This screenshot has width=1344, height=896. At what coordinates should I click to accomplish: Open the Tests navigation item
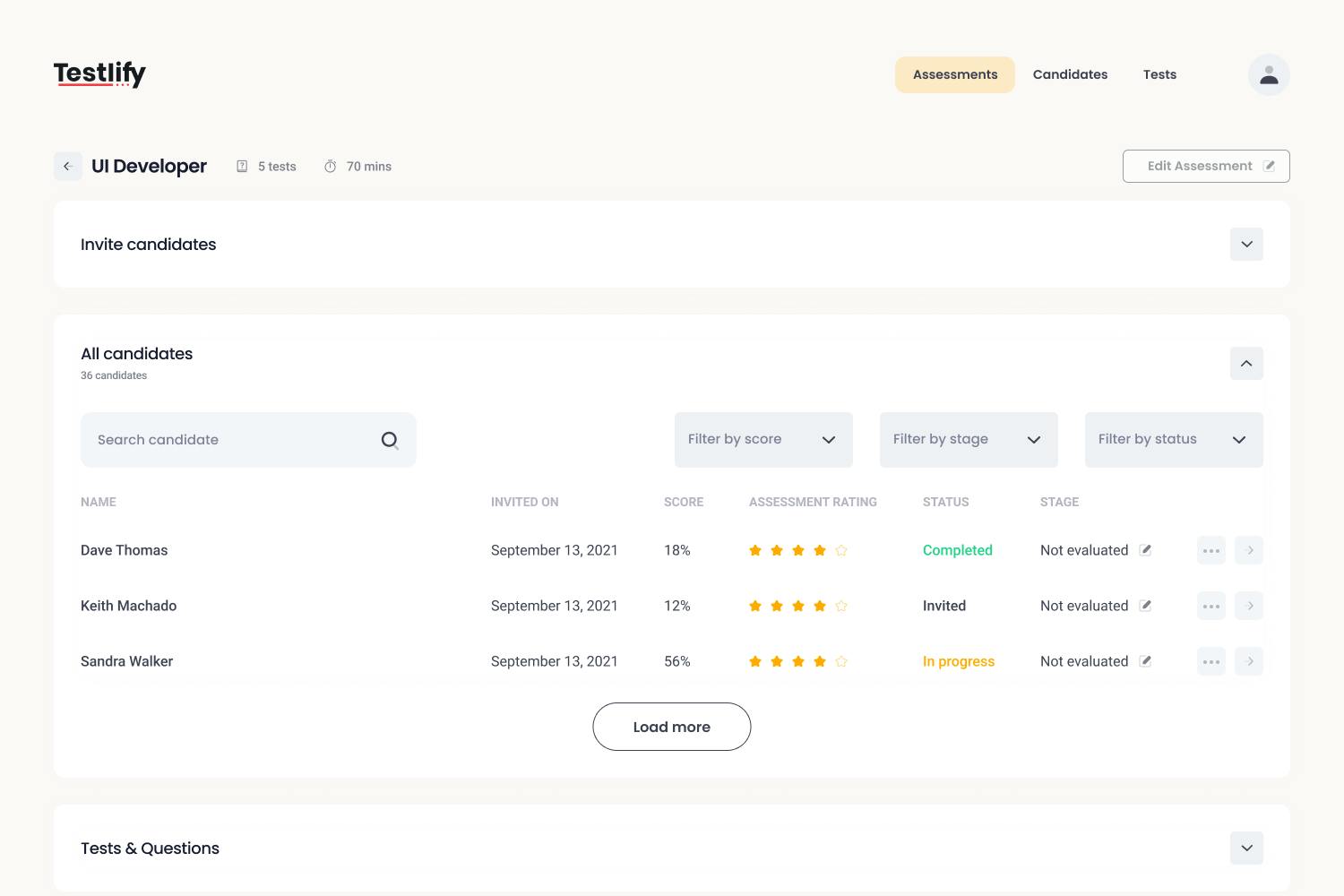[x=1159, y=74]
